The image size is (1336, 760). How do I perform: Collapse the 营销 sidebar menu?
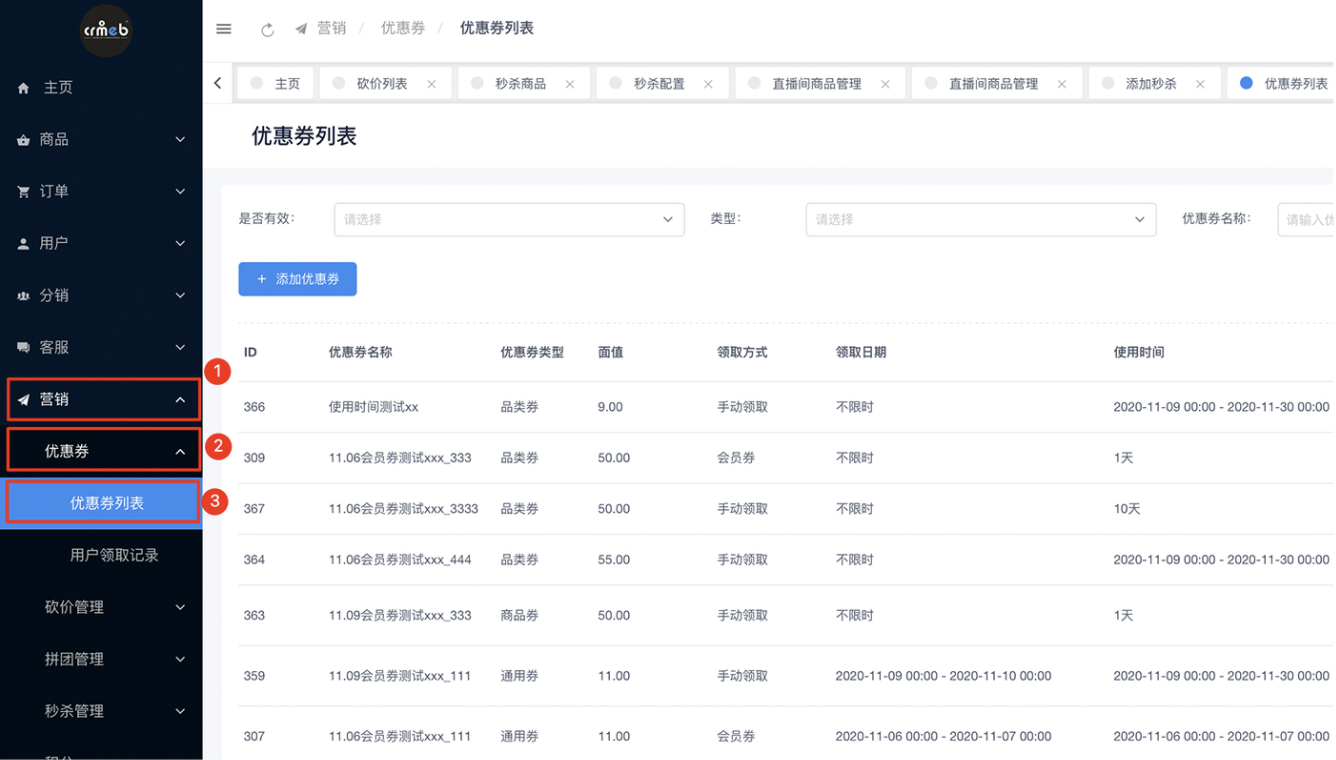point(101,400)
